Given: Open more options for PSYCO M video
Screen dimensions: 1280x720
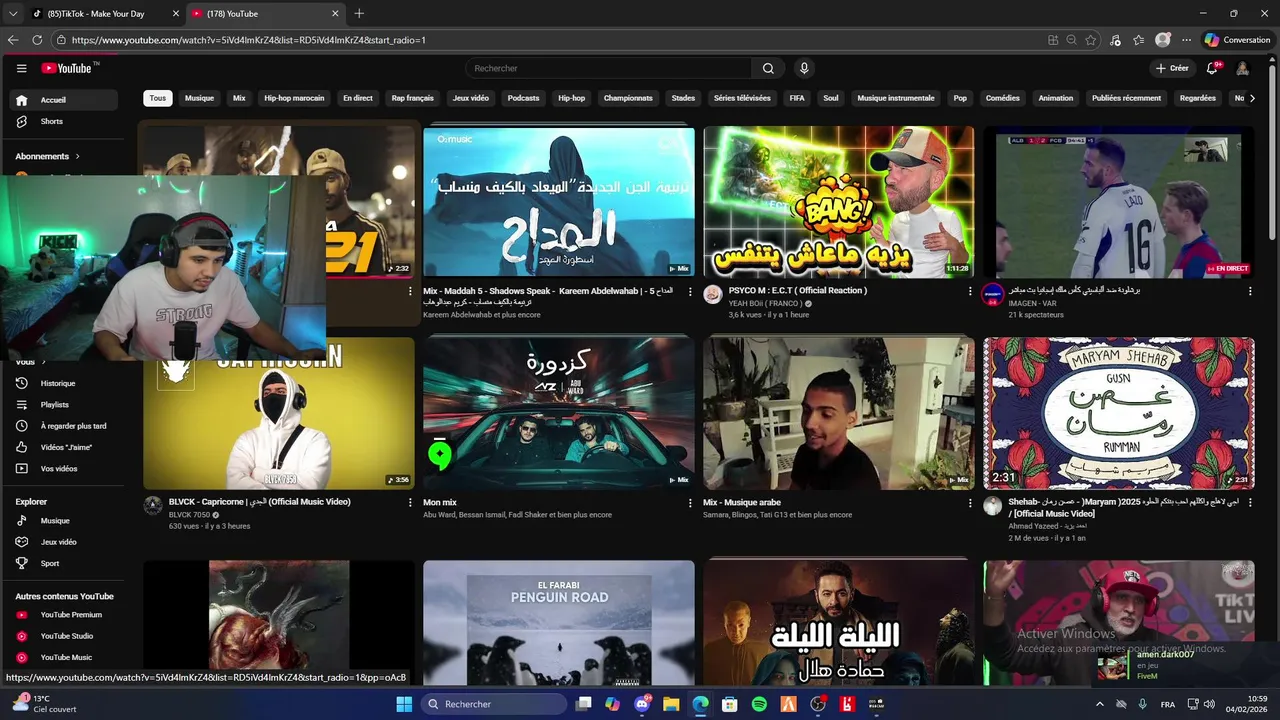Looking at the screenshot, I should [x=969, y=291].
